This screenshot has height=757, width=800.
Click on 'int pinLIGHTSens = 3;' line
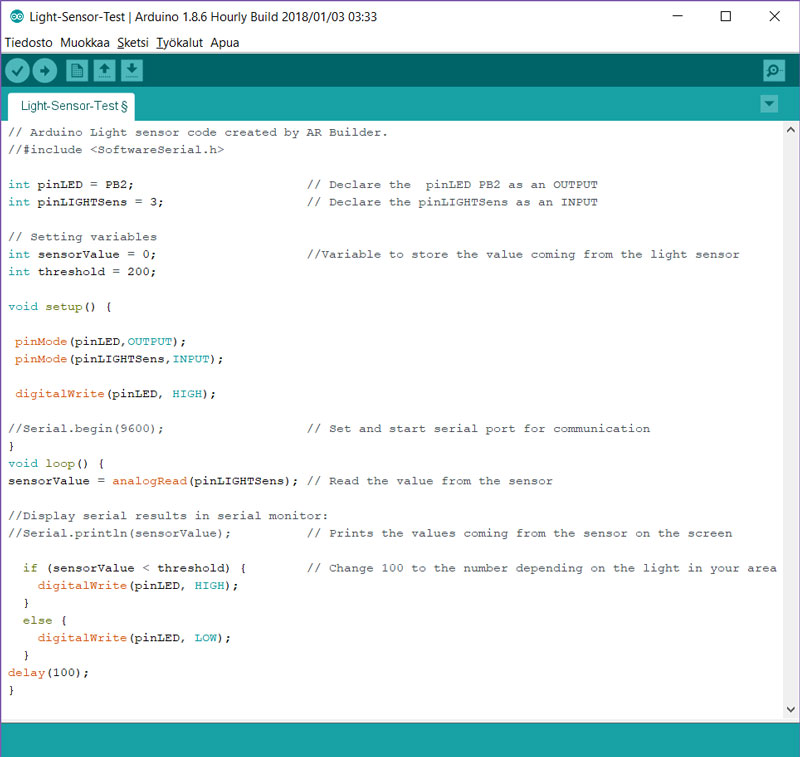coord(85,202)
